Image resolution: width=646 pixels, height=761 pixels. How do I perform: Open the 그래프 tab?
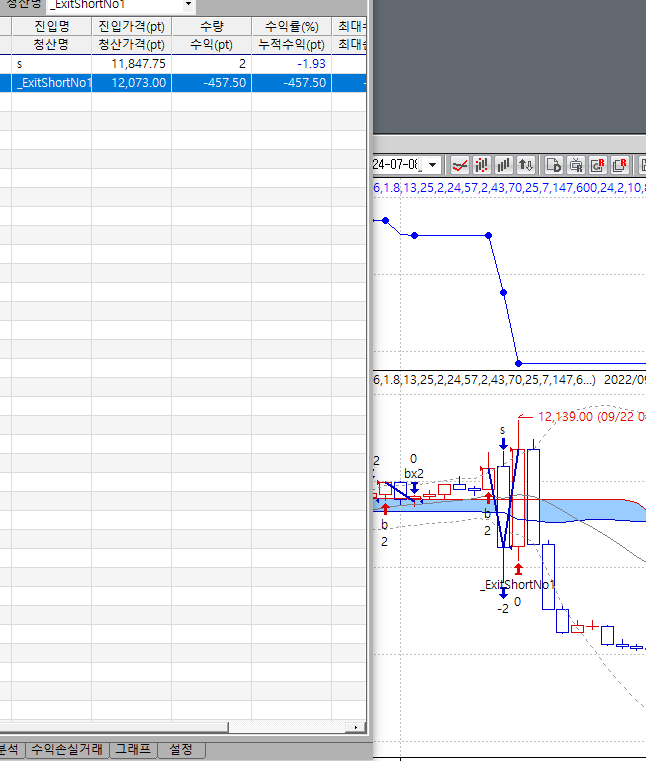(x=131, y=748)
